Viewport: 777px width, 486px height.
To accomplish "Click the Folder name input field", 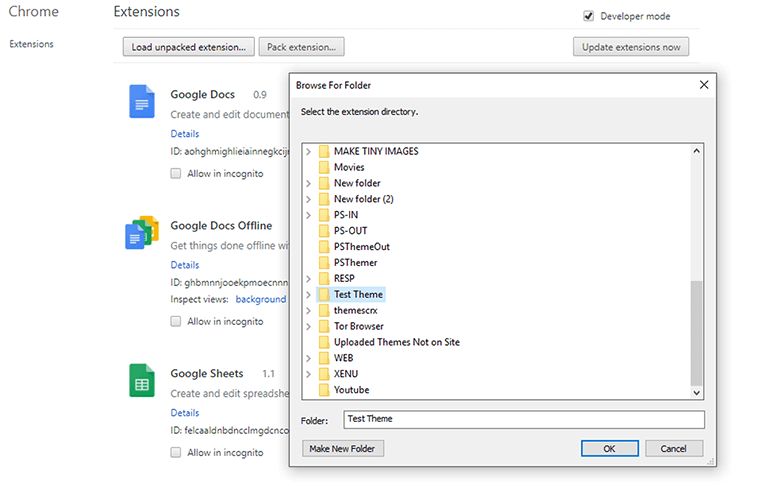I will tap(524, 419).
